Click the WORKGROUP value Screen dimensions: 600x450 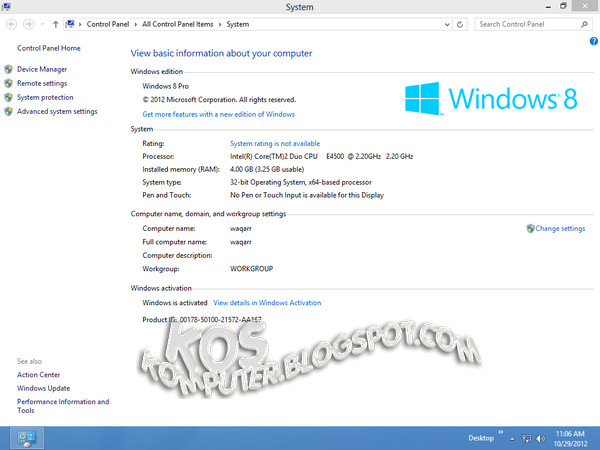pyautogui.click(x=251, y=269)
